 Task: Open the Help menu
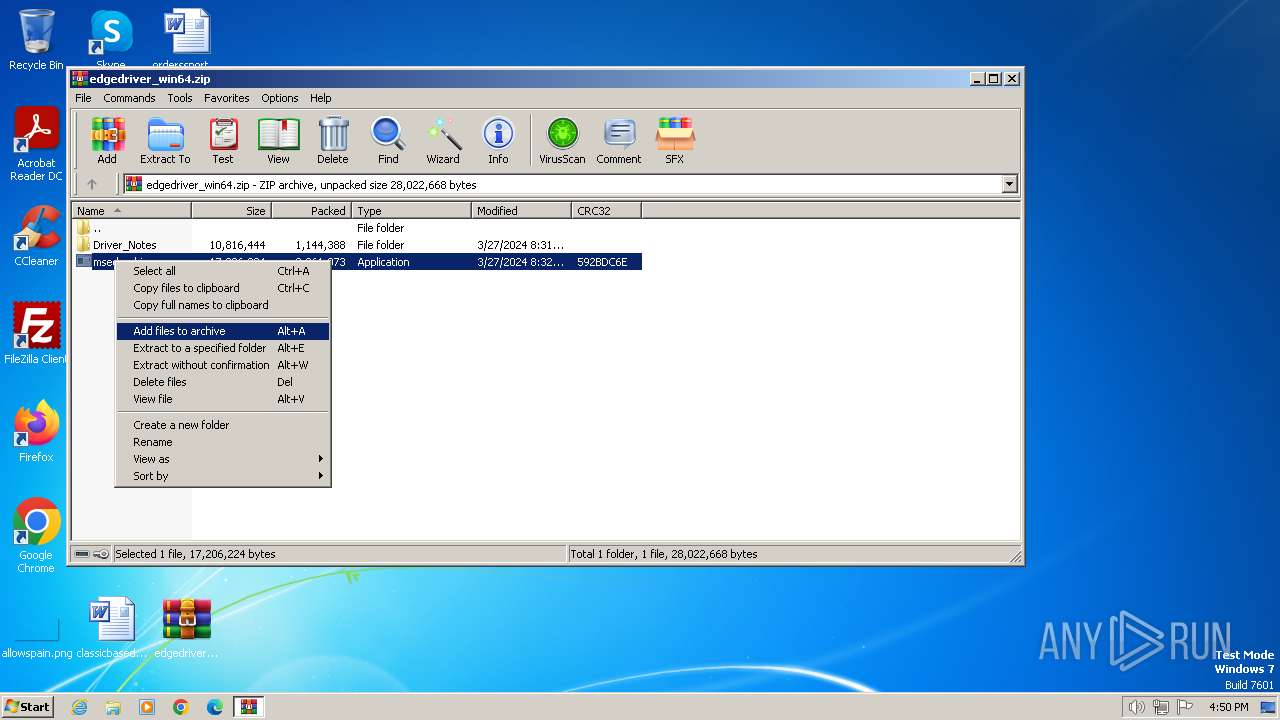coord(320,98)
